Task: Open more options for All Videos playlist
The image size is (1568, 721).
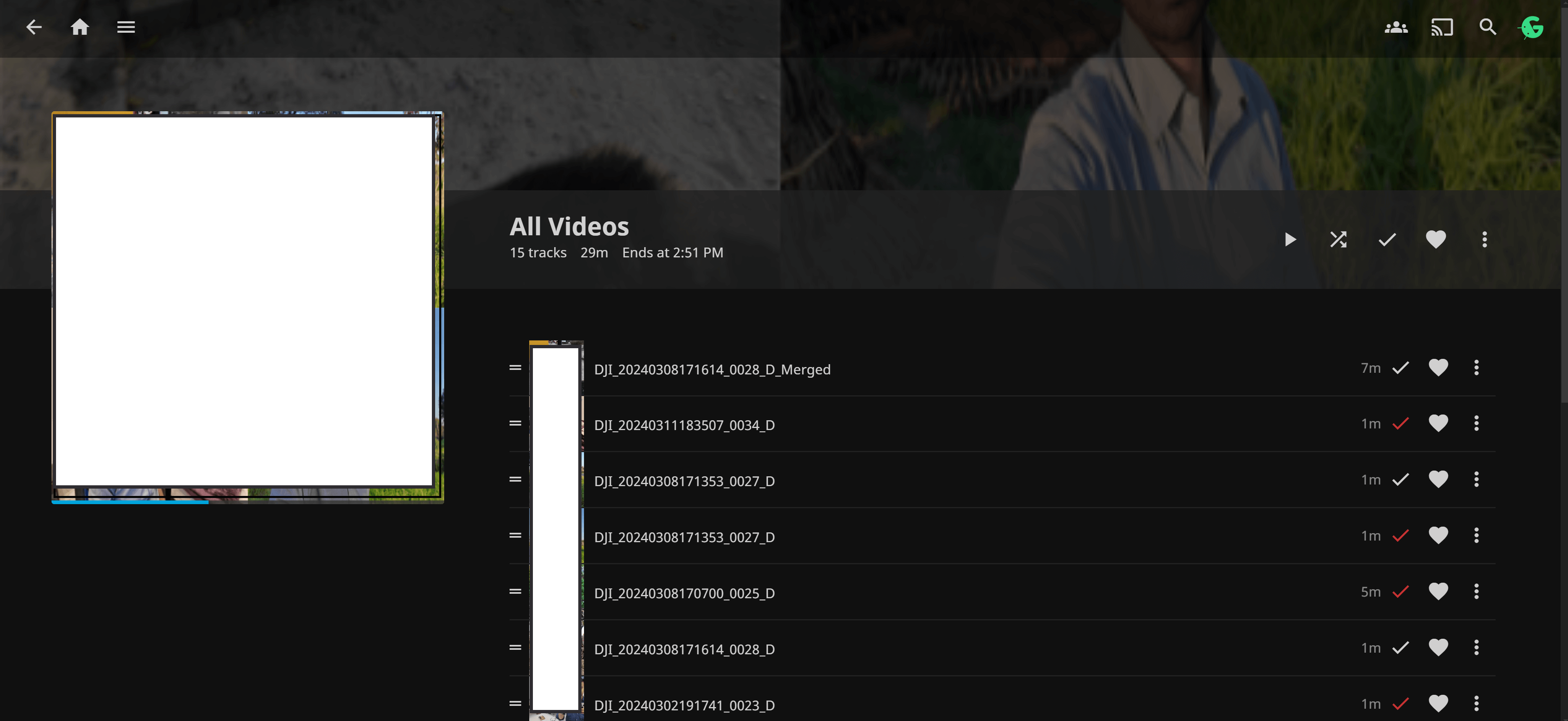Action: (1484, 239)
